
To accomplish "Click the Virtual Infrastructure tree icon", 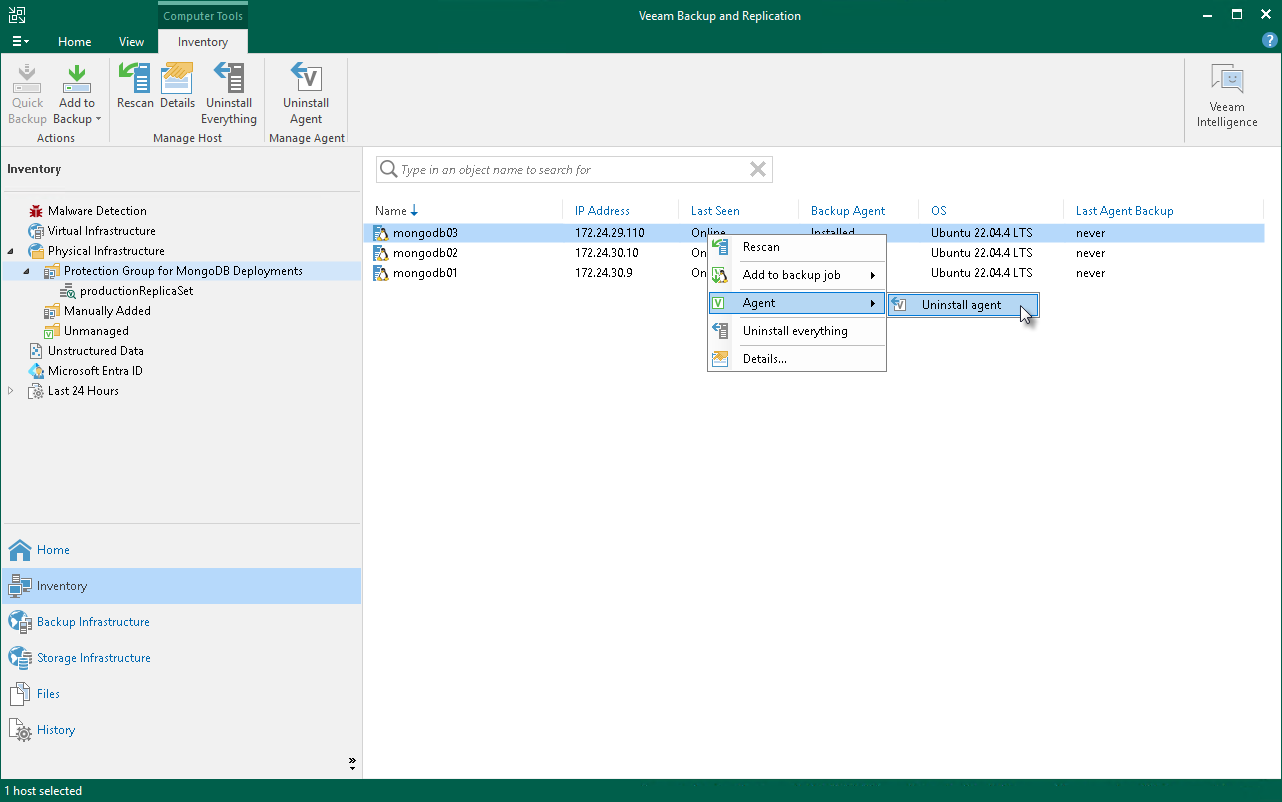I will 36,231.
